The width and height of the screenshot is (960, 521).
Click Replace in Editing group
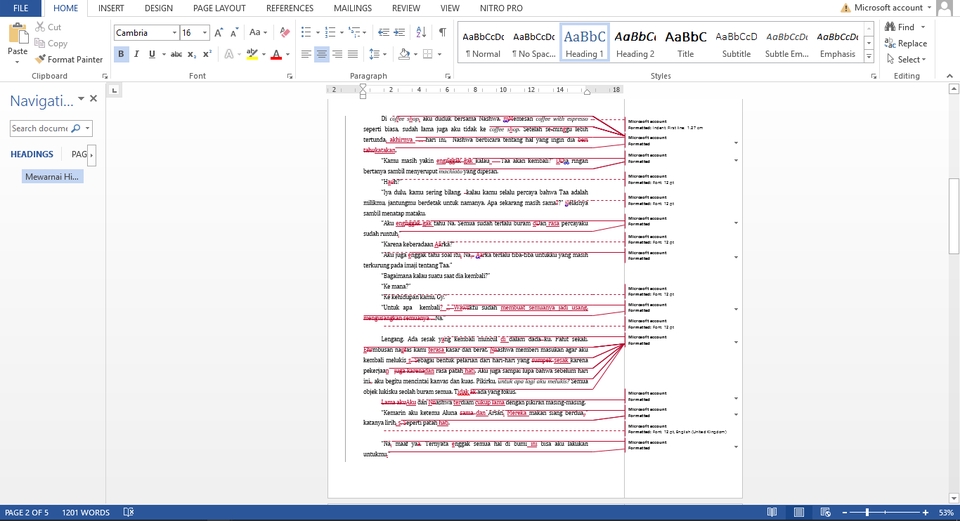[906, 43]
